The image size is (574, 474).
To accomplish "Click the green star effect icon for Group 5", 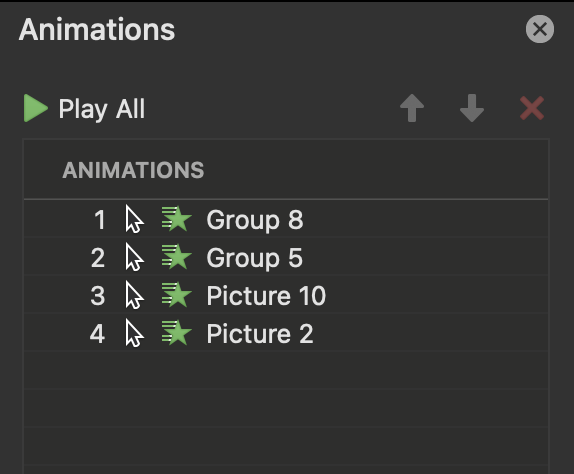I will pos(176,257).
